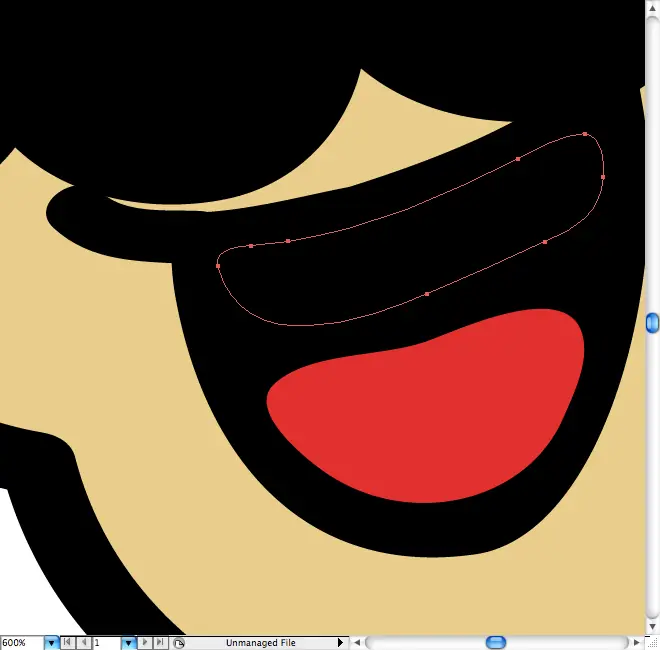660x650 pixels.
Task: Click the Version Cue status icon
Action: 178,643
